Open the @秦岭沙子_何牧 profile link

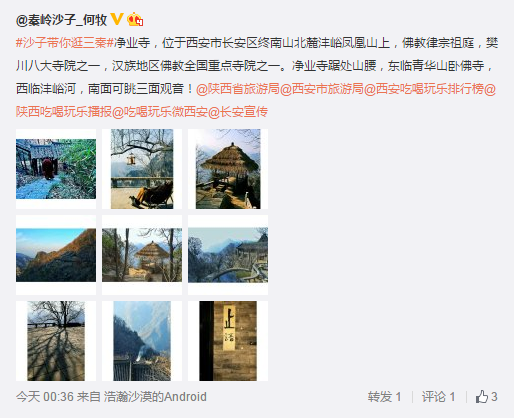click(x=62, y=20)
